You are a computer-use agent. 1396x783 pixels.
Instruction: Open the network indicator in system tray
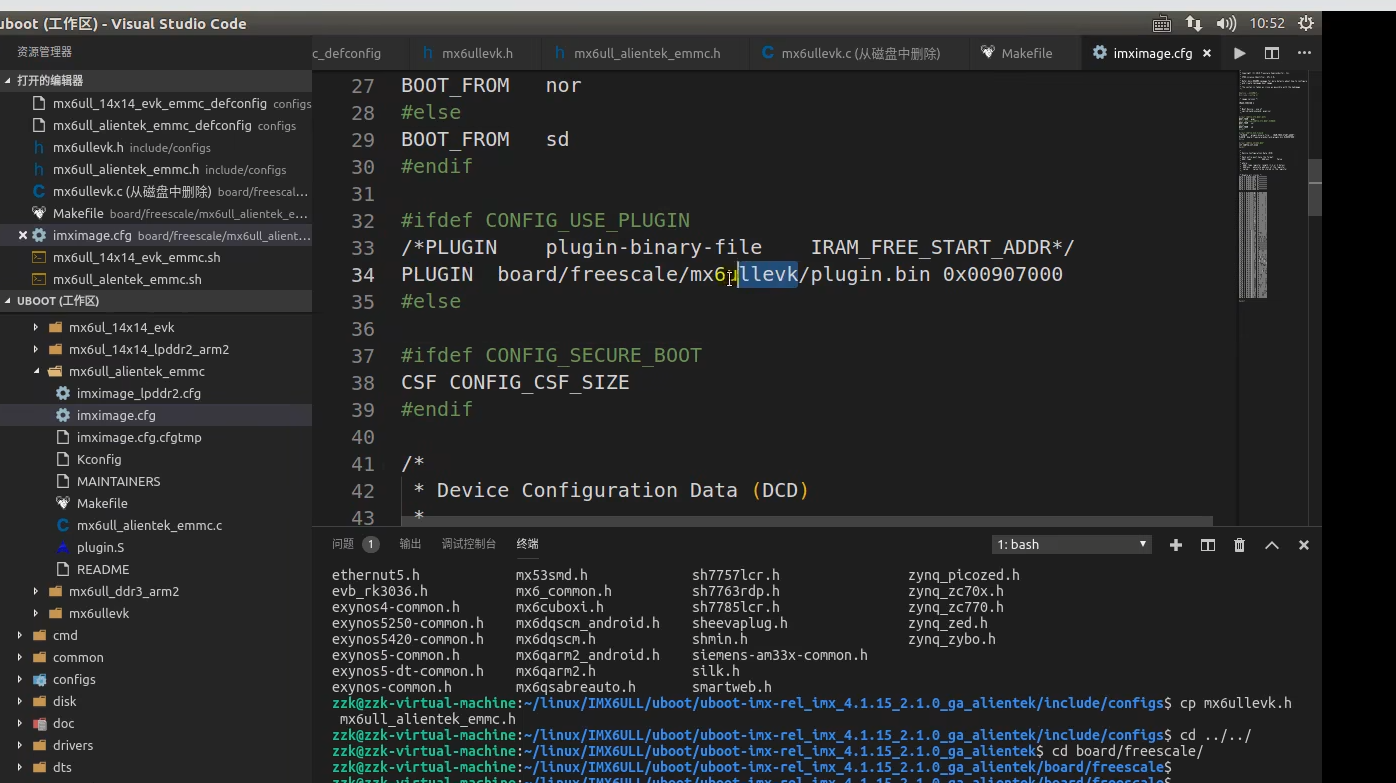[1193, 23]
